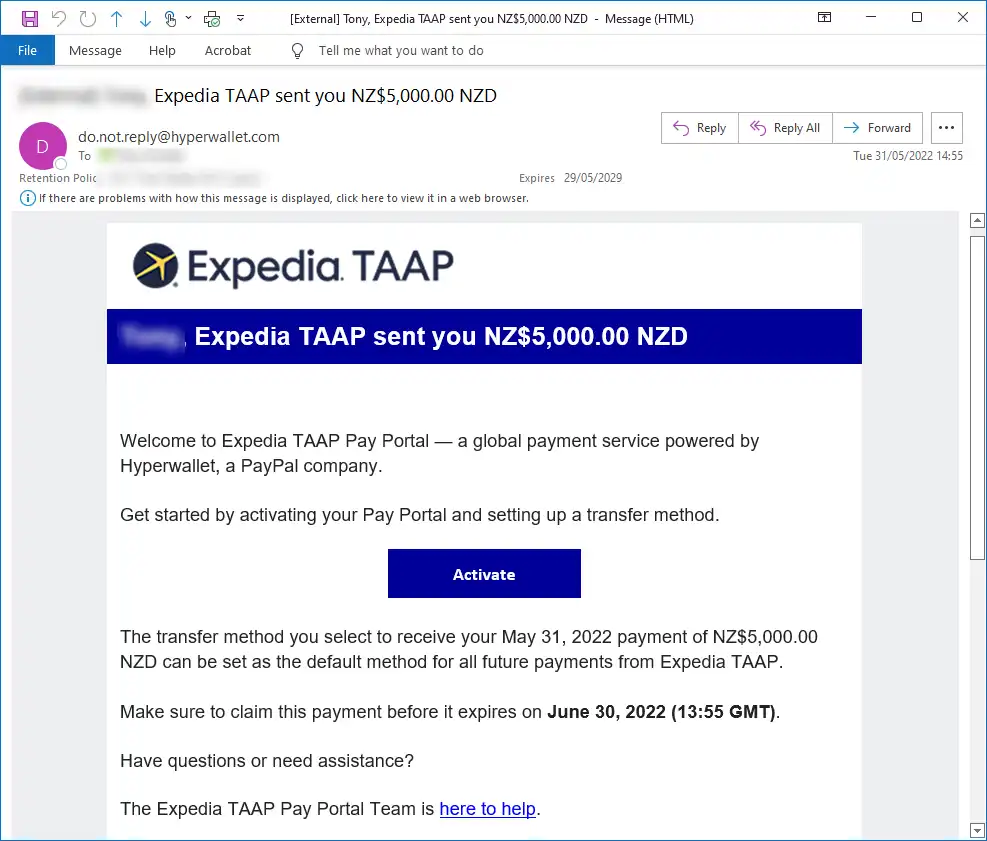Click the 'Tell me what you want to do' box
The height and width of the screenshot is (841, 987).
pos(400,50)
